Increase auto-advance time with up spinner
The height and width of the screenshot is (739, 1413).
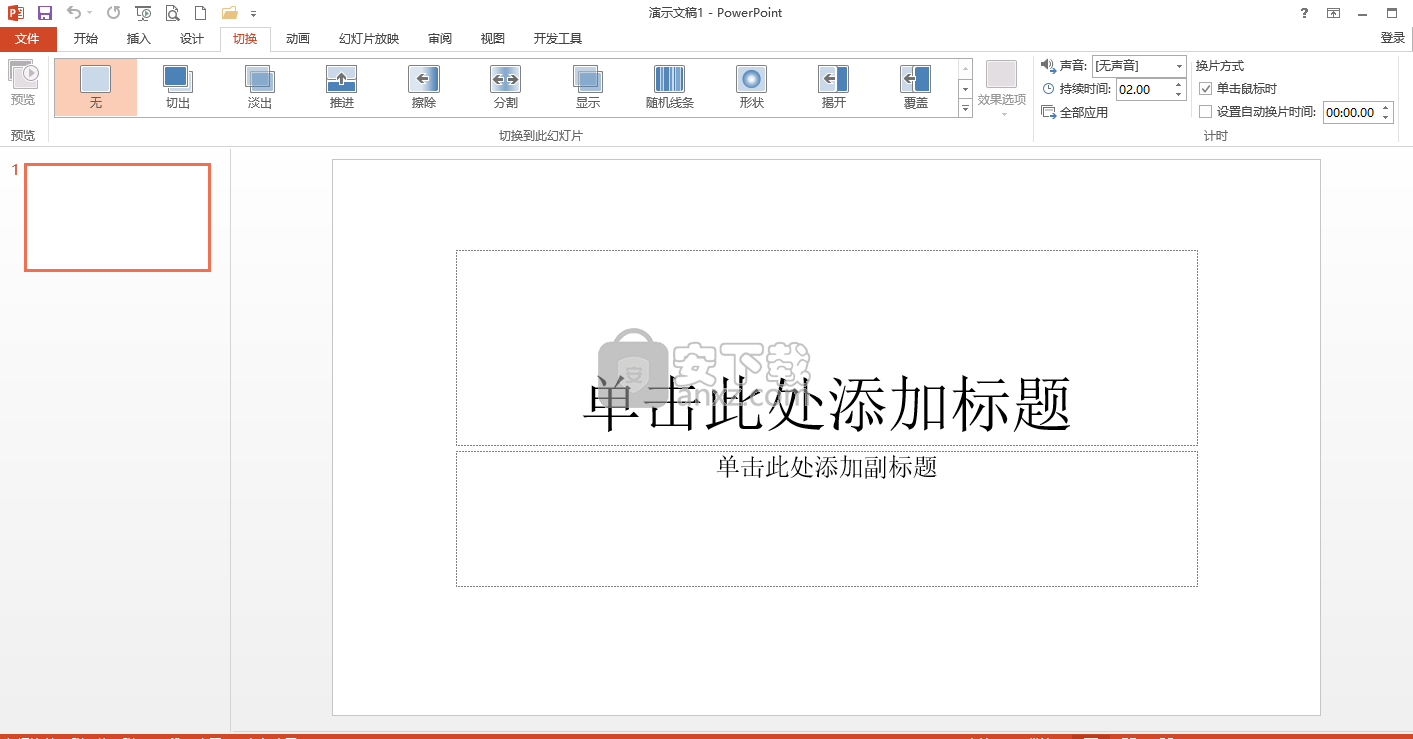pyautogui.click(x=1385, y=107)
